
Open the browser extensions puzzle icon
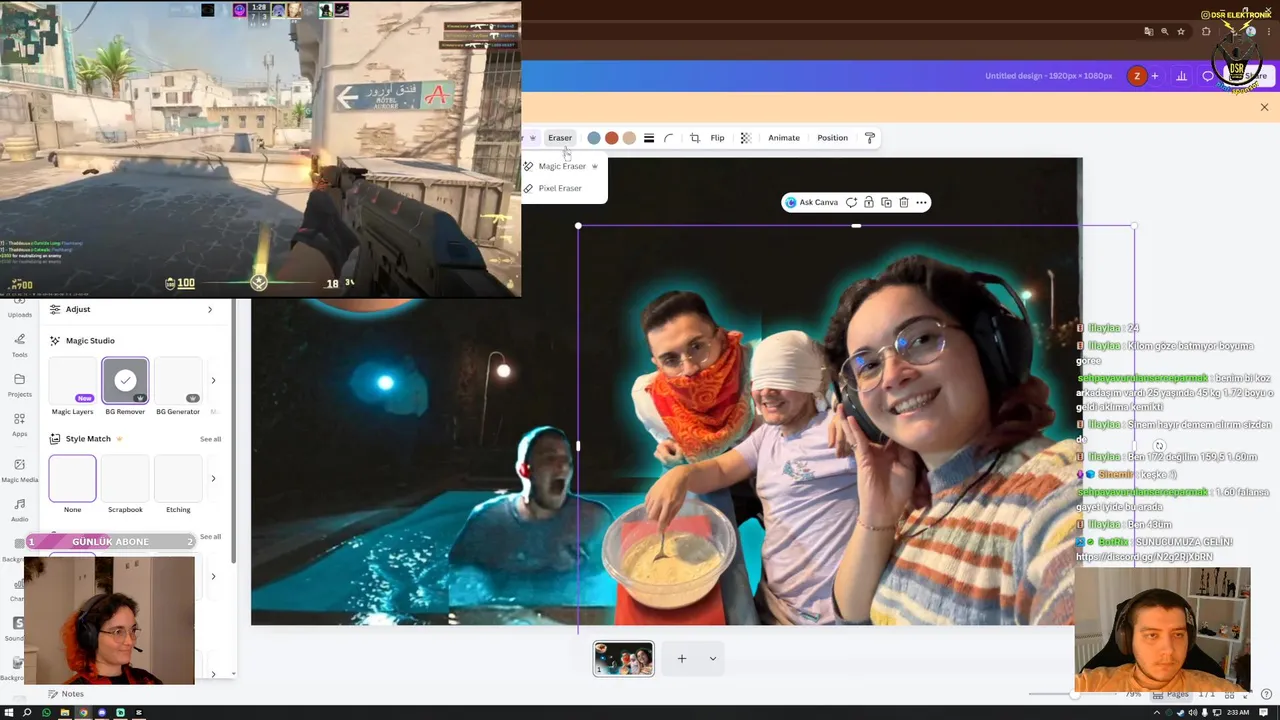point(1206,32)
